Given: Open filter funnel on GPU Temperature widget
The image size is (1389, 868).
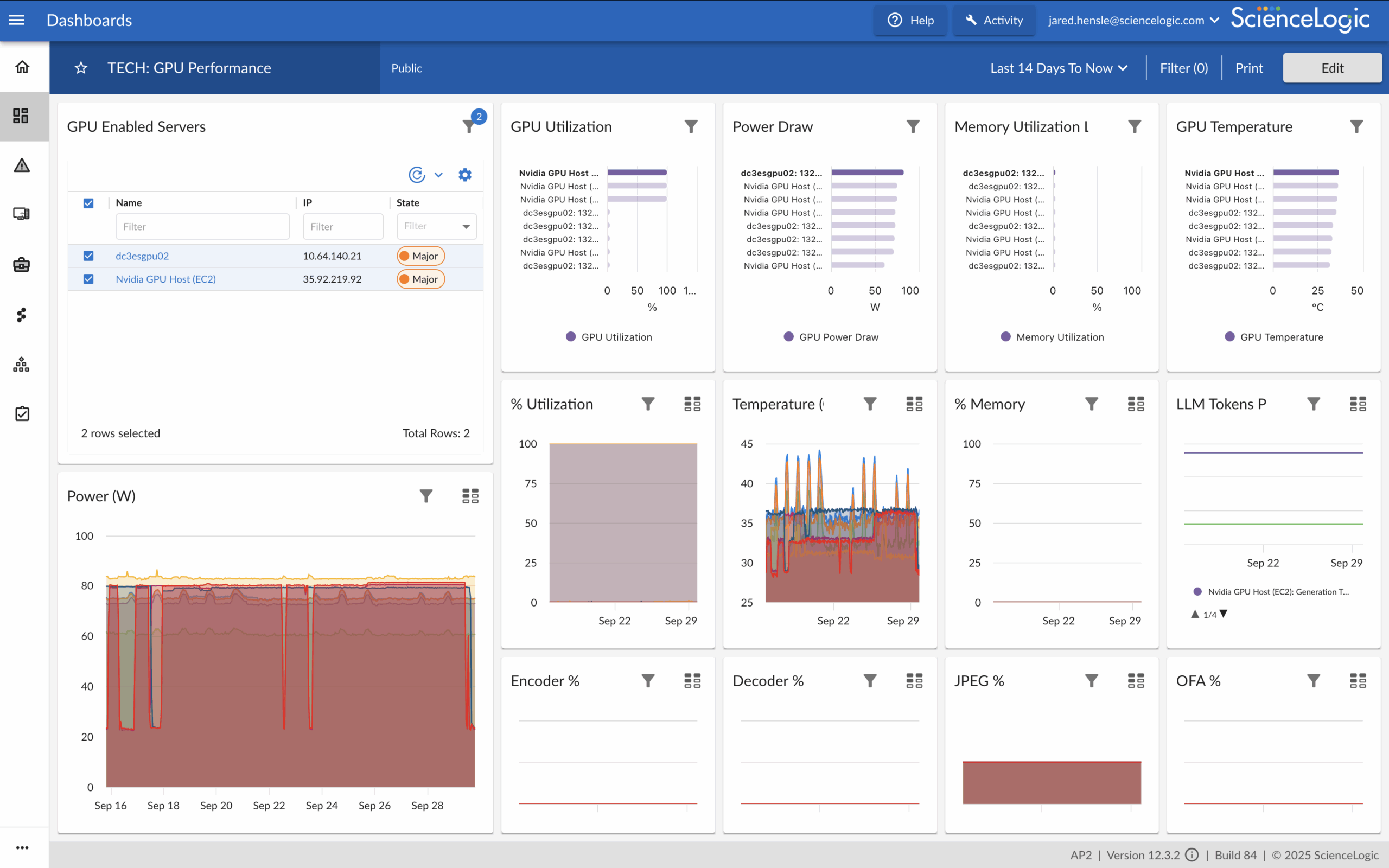Looking at the screenshot, I should [x=1356, y=126].
